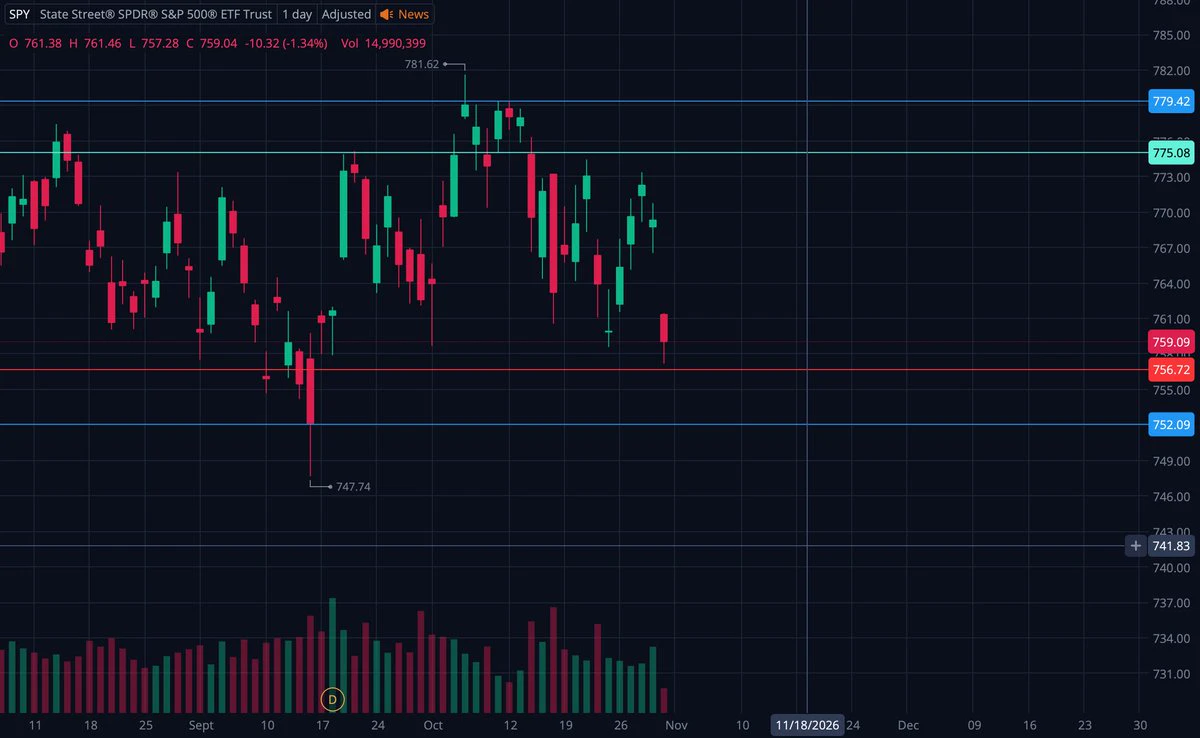Click the 746.00 price axis label

point(1170,497)
